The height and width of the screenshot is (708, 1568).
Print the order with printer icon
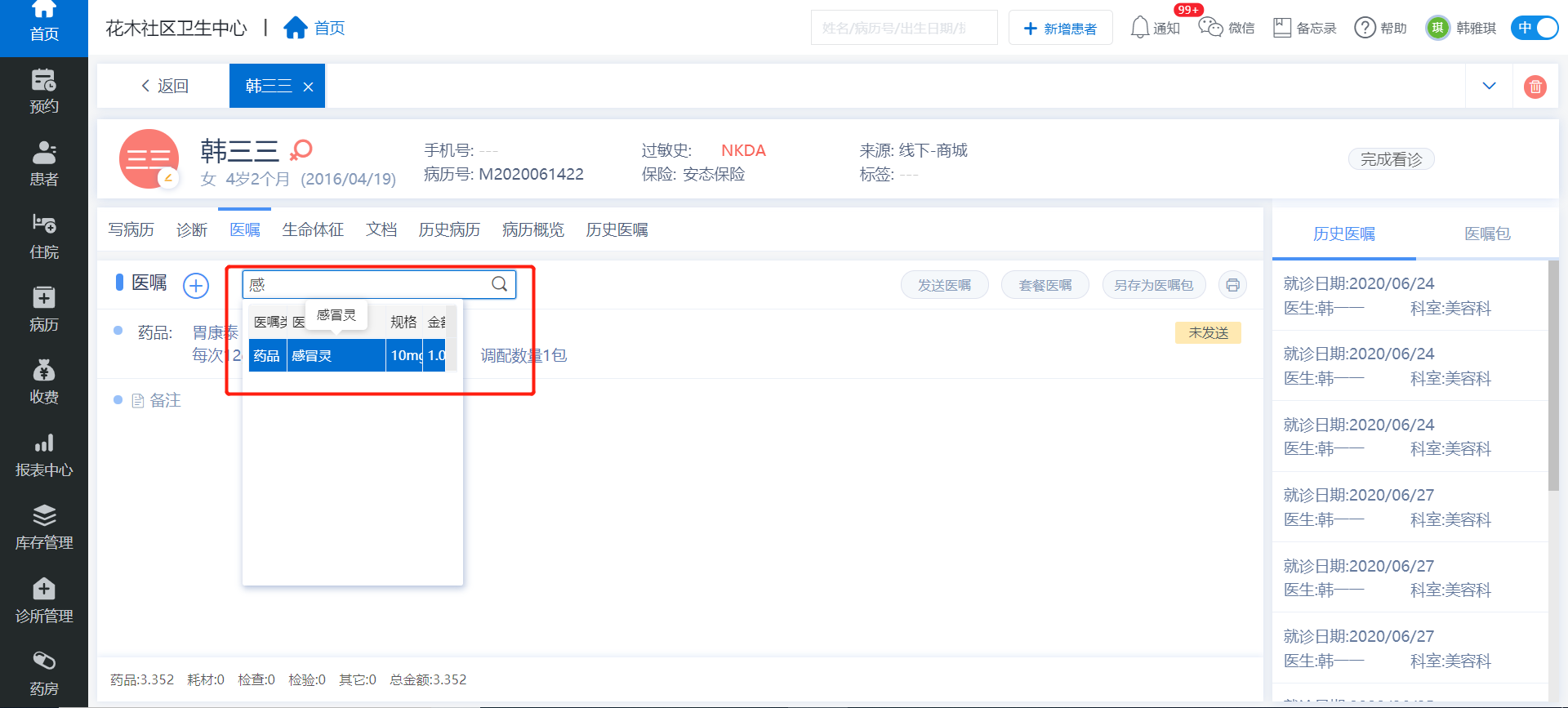(x=1232, y=285)
